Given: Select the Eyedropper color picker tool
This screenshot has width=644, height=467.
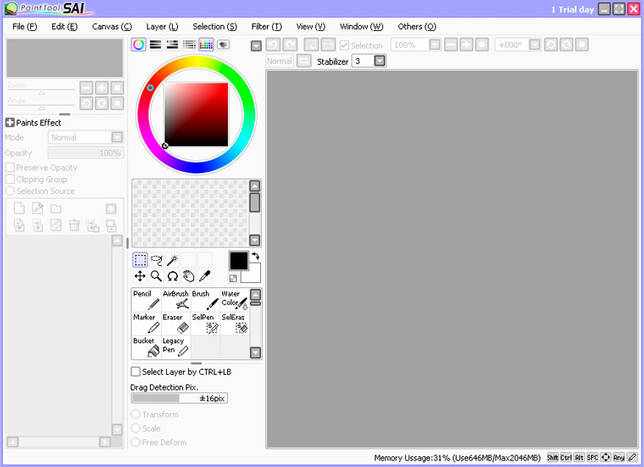Looking at the screenshot, I should tap(205, 276).
